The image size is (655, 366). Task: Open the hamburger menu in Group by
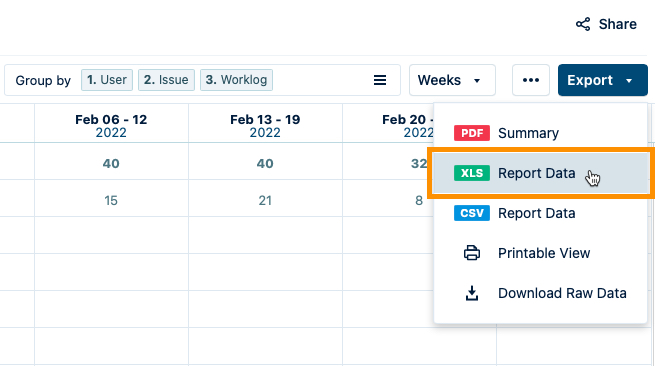[380, 80]
